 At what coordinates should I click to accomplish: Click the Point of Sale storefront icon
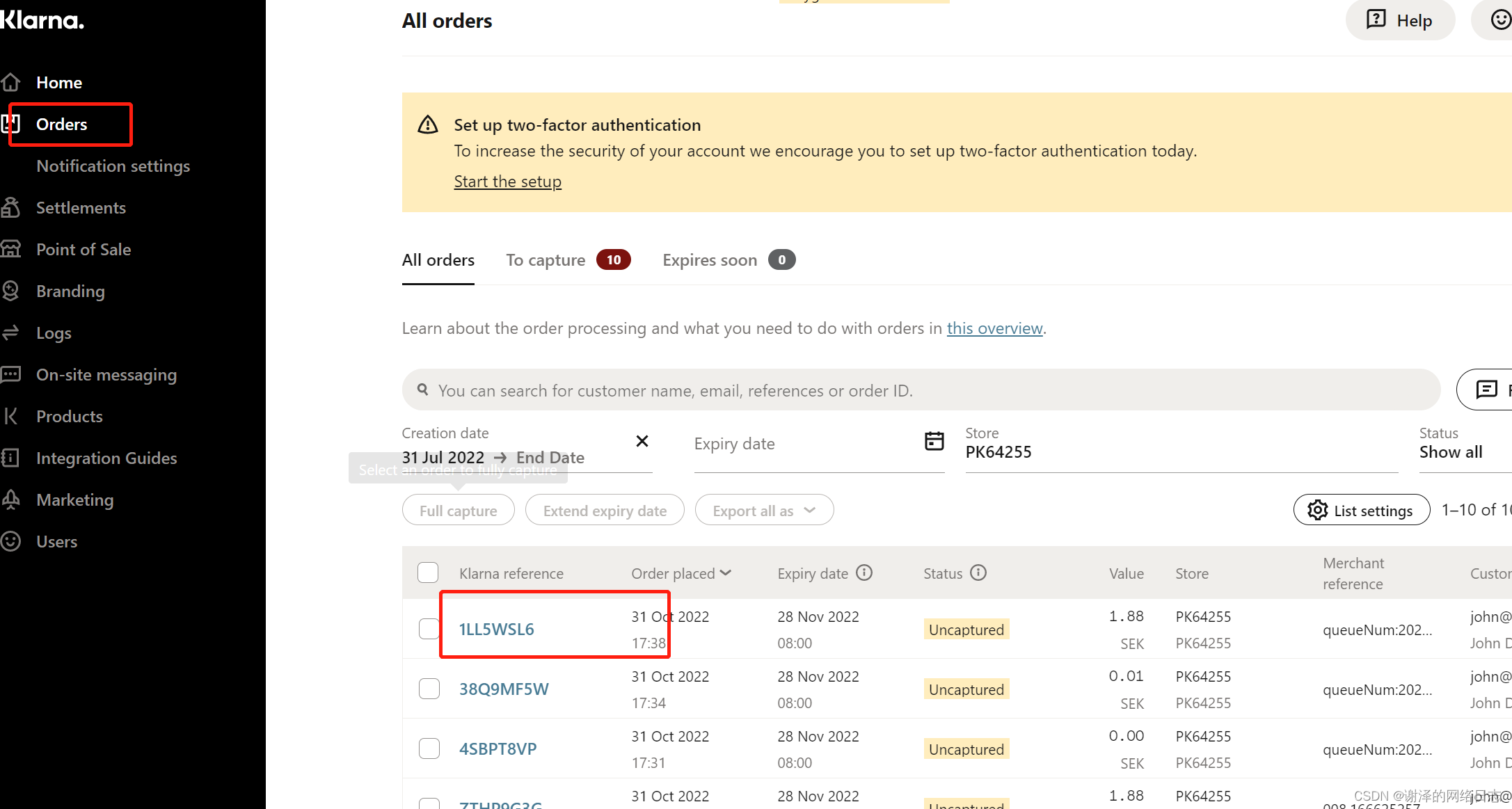pyautogui.click(x=10, y=249)
